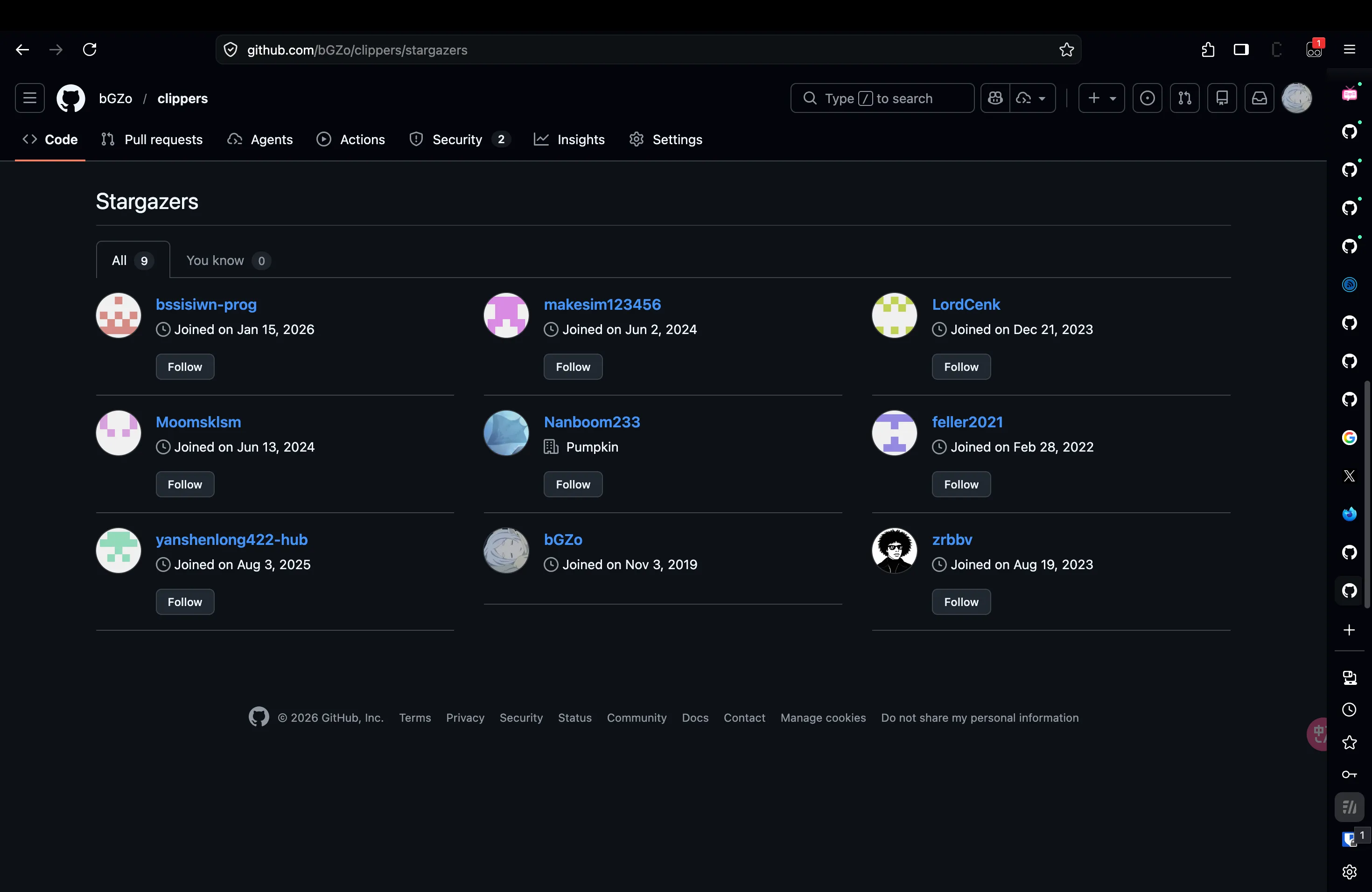Open browser sidebar settings gear
This screenshot has height=892, width=1372.
click(x=1349, y=872)
